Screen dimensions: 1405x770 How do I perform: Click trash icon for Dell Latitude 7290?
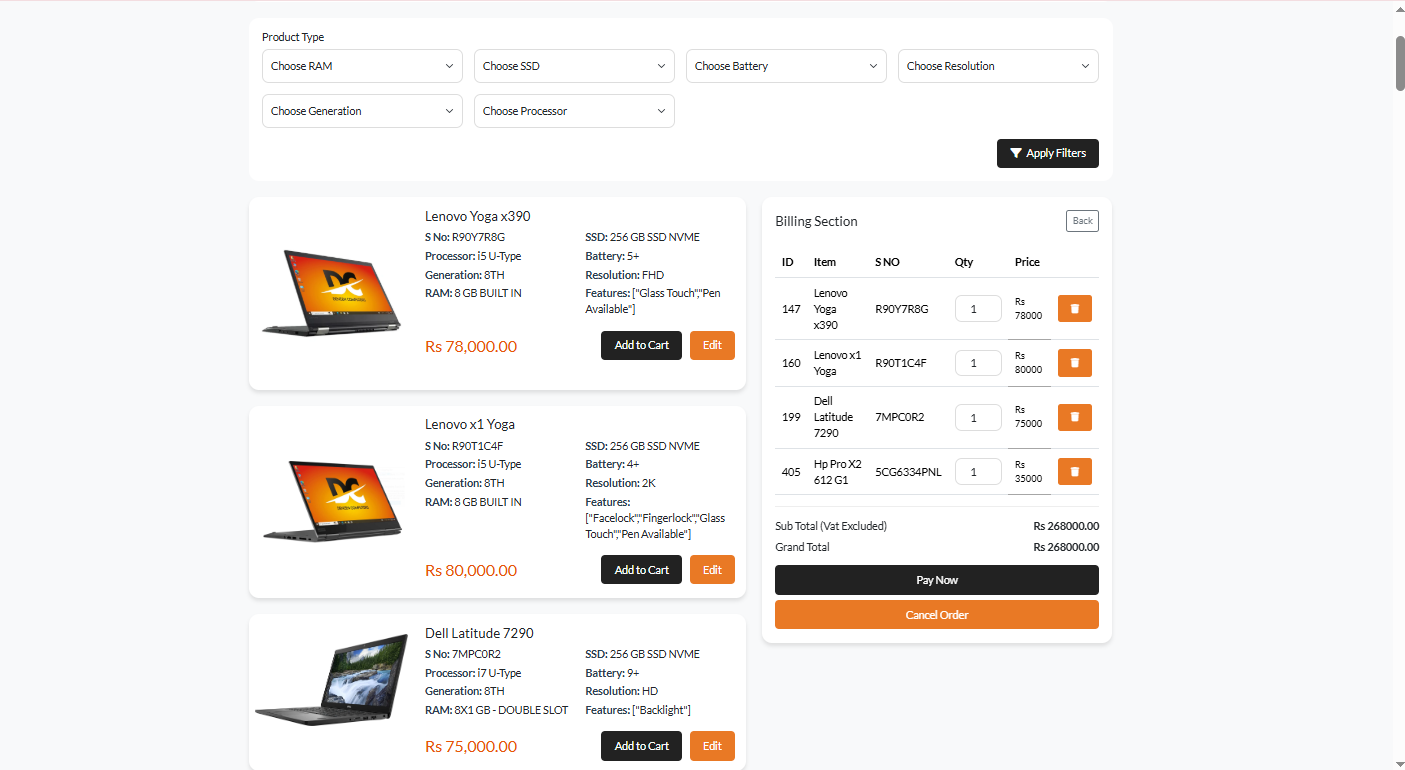coord(1074,417)
